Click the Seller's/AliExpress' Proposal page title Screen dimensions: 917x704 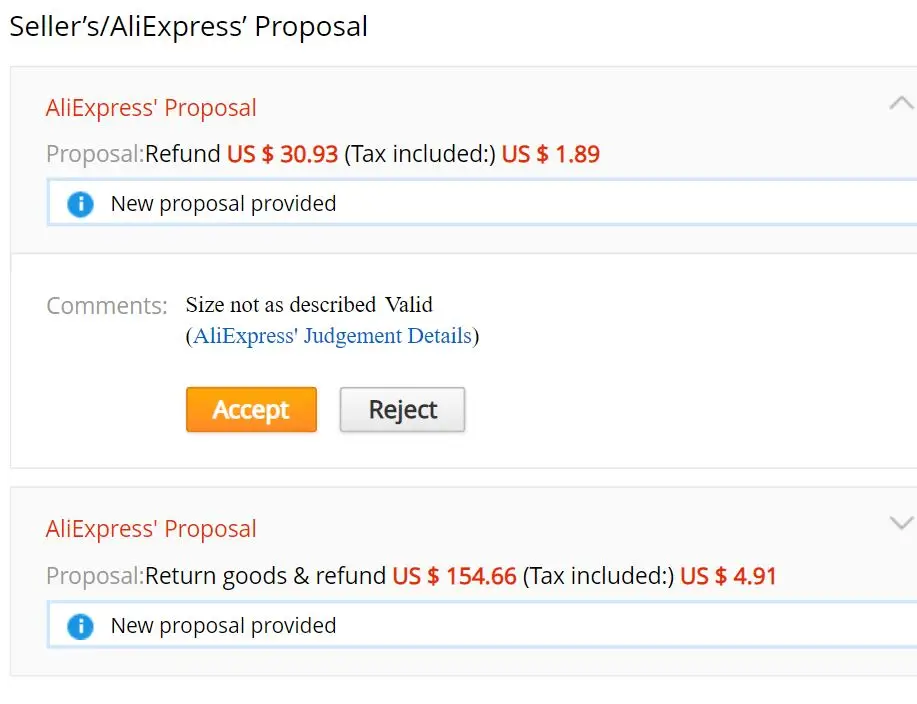click(x=188, y=26)
